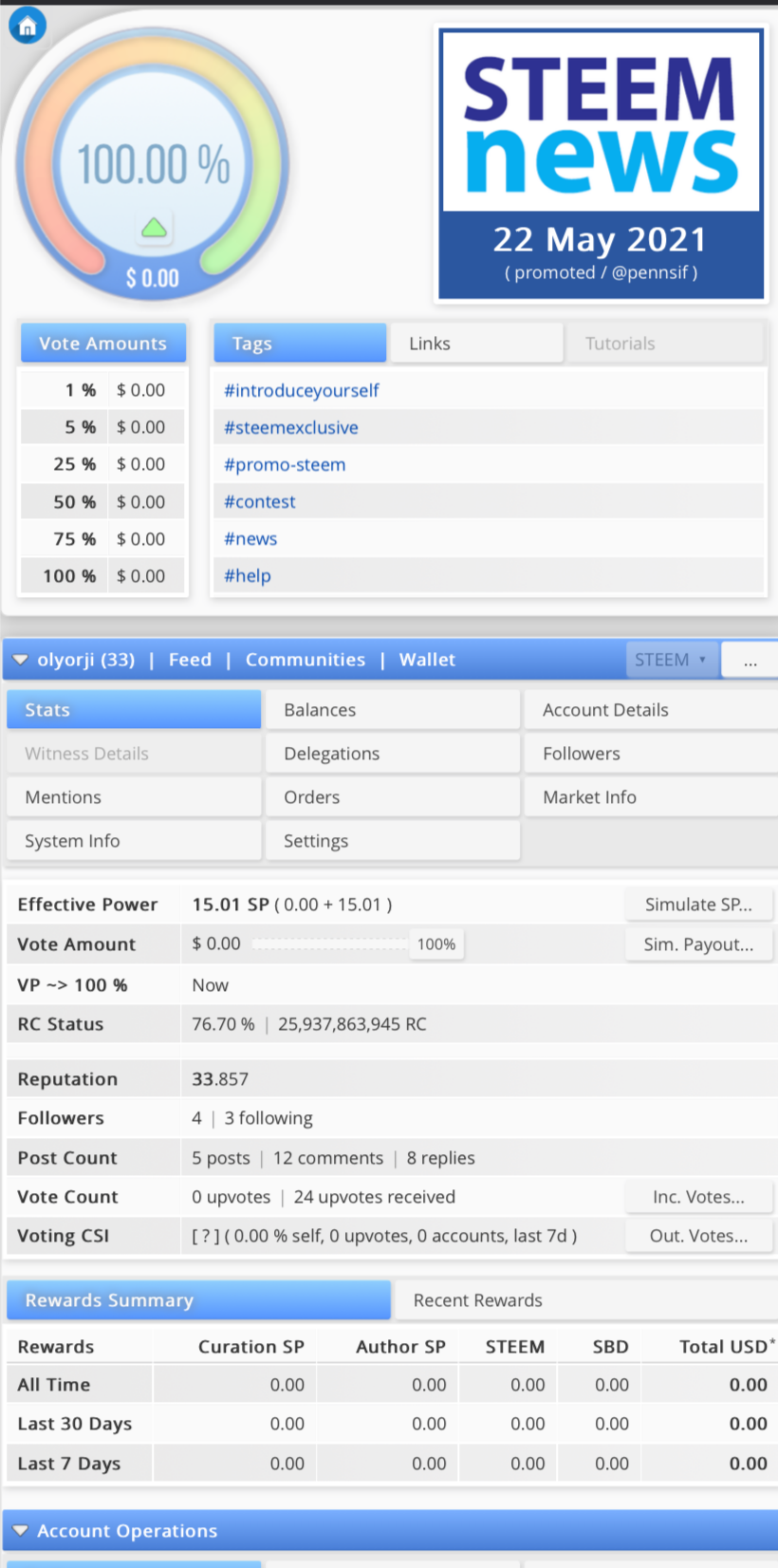Select the Rewards Summary tab
Image resolution: width=778 pixels, height=1568 pixels.
(x=199, y=1300)
